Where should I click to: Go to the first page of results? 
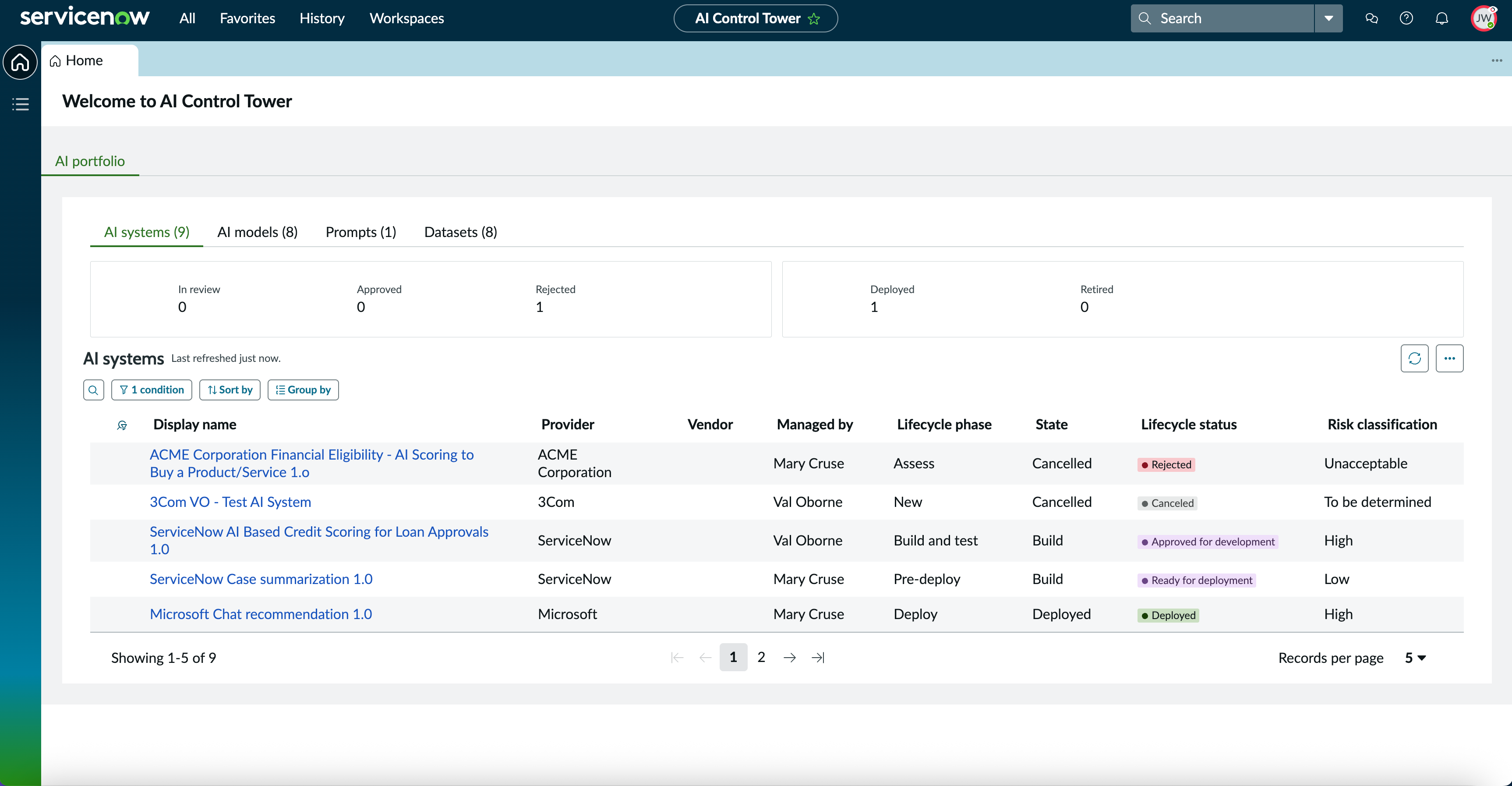(677, 658)
